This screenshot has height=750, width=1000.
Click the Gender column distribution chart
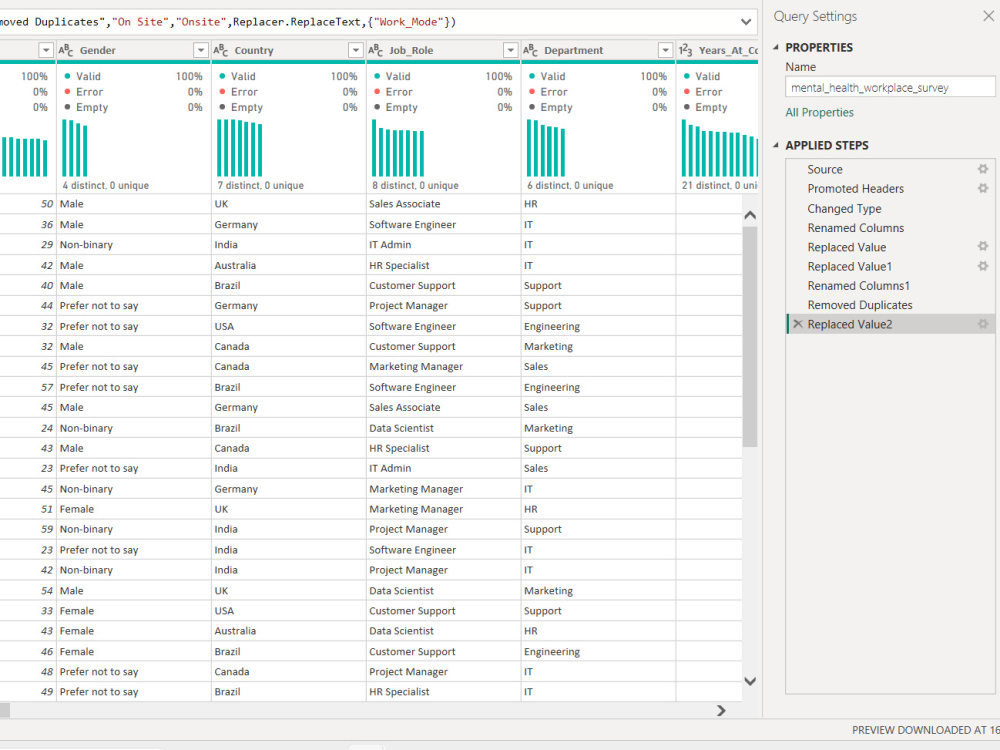75,148
